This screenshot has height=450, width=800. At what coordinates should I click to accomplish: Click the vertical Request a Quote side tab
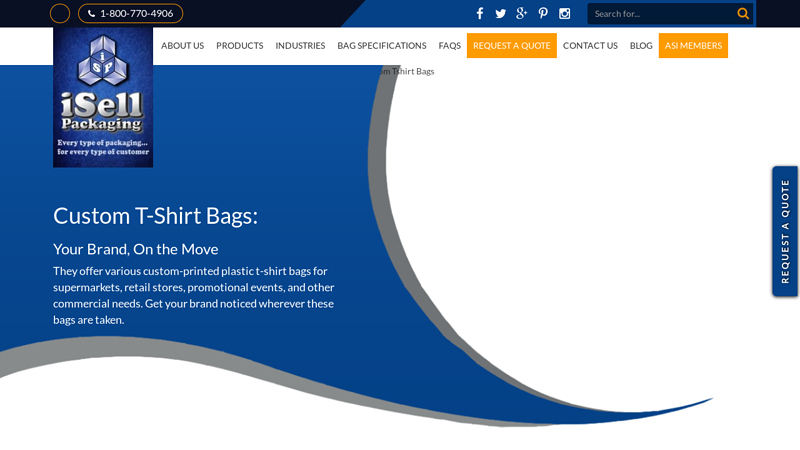(x=785, y=231)
